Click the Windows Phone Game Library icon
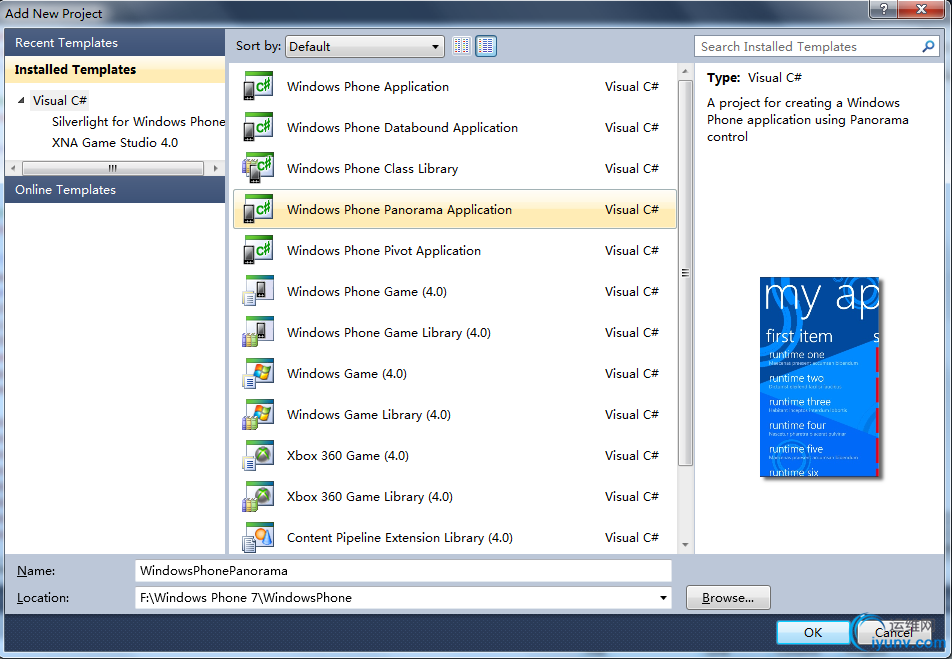The height and width of the screenshot is (659, 952). (258, 332)
